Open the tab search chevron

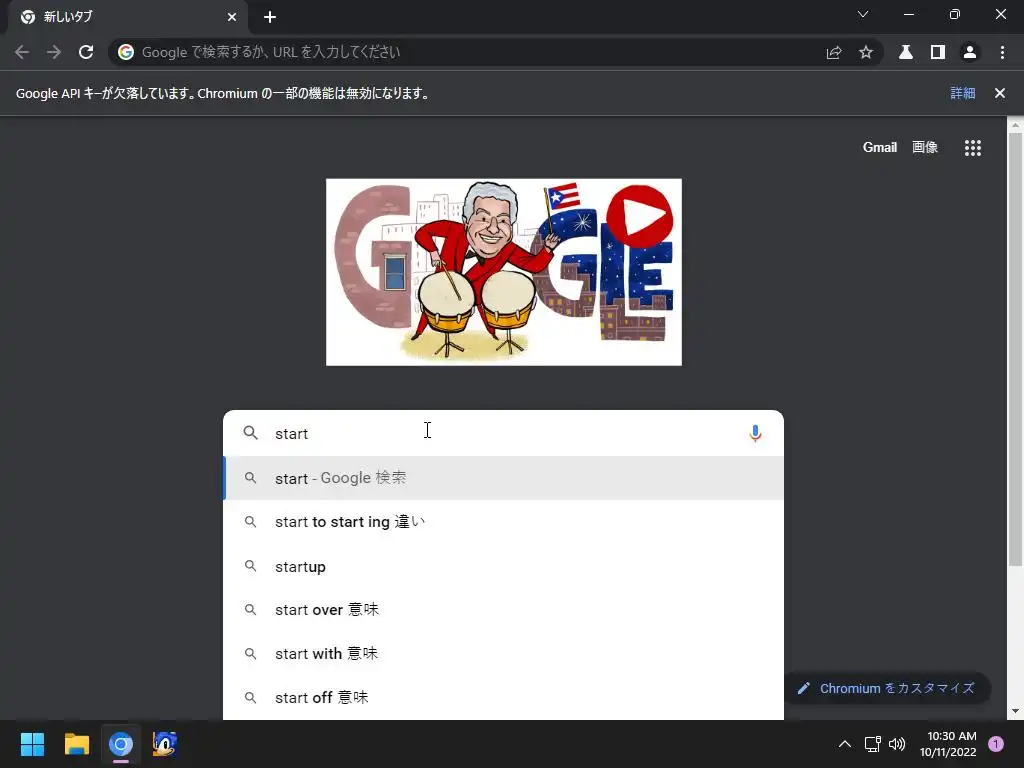[863, 14]
